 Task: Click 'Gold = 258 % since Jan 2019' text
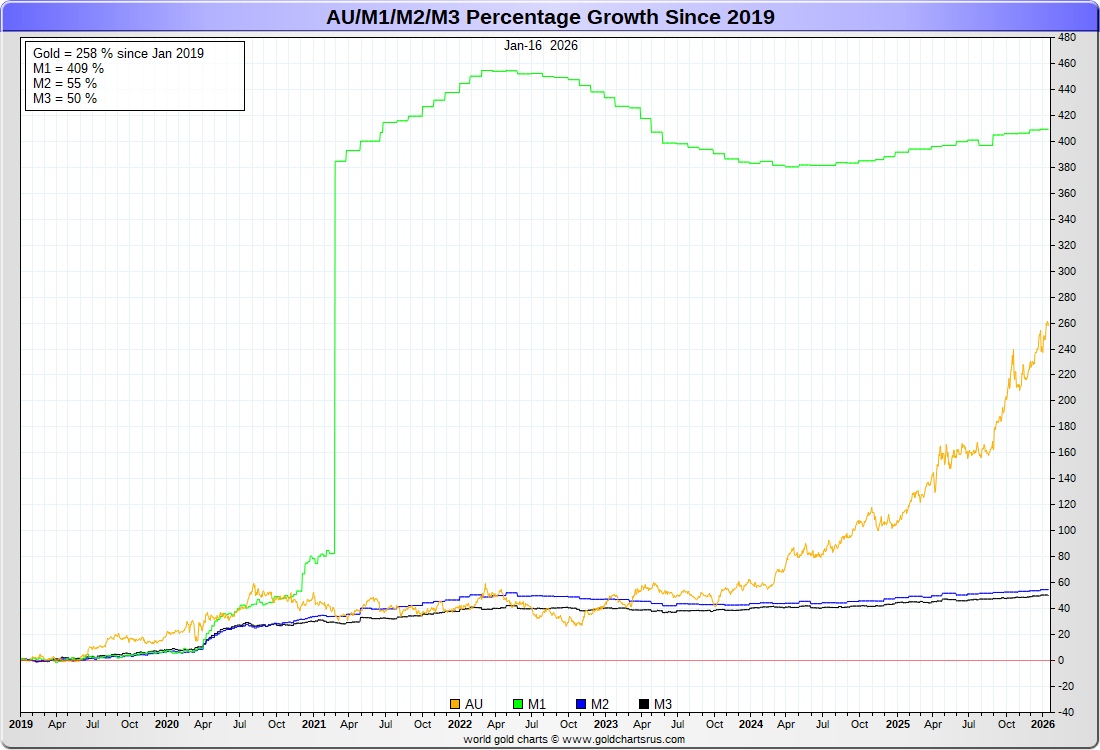(119, 53)
